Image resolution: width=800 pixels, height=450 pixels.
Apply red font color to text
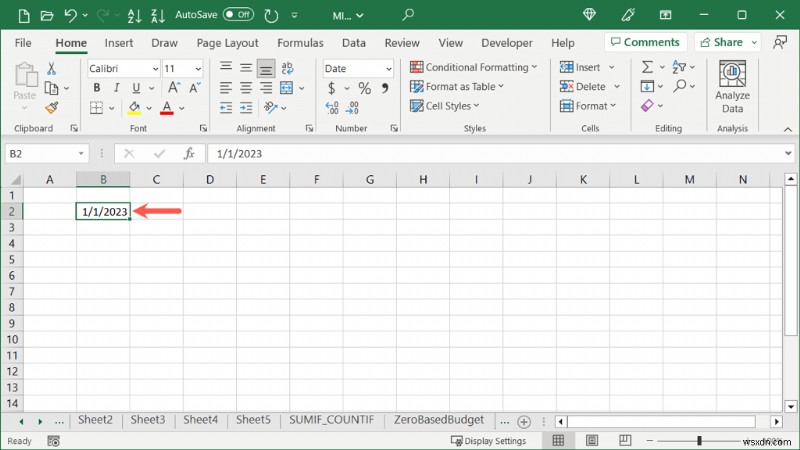[167, 108]
